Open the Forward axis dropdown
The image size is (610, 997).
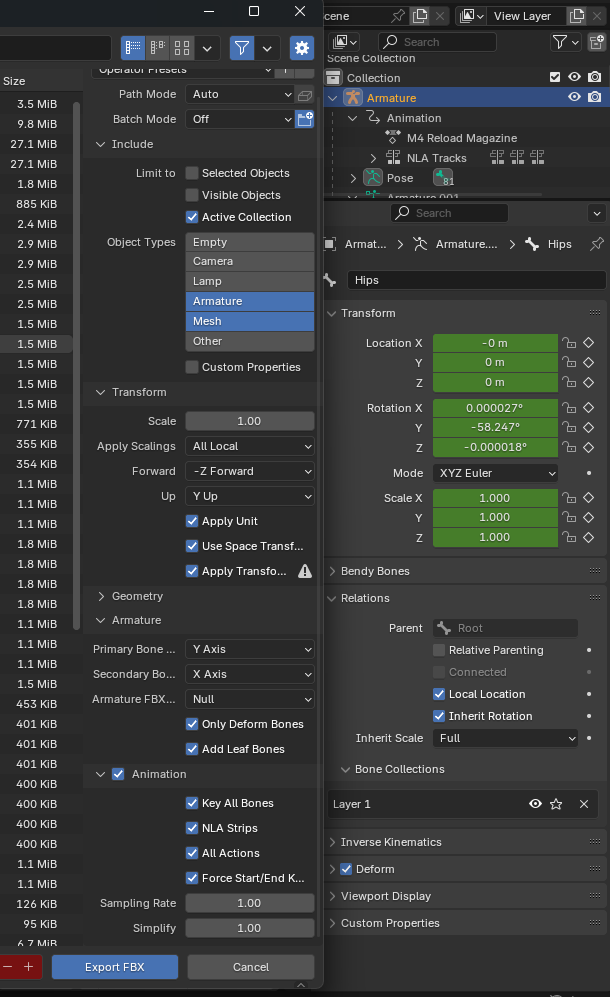[x=249, y=471]
